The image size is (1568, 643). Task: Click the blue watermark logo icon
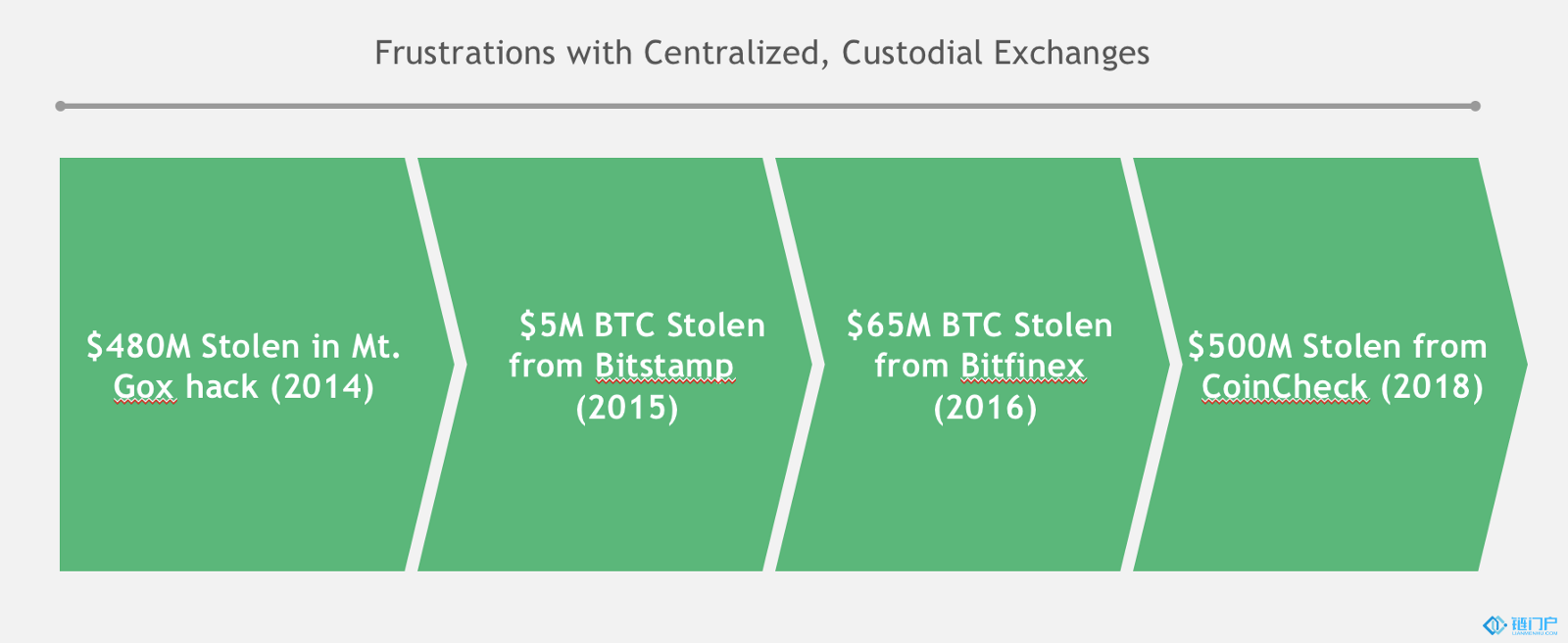[x=1494, y=624]
